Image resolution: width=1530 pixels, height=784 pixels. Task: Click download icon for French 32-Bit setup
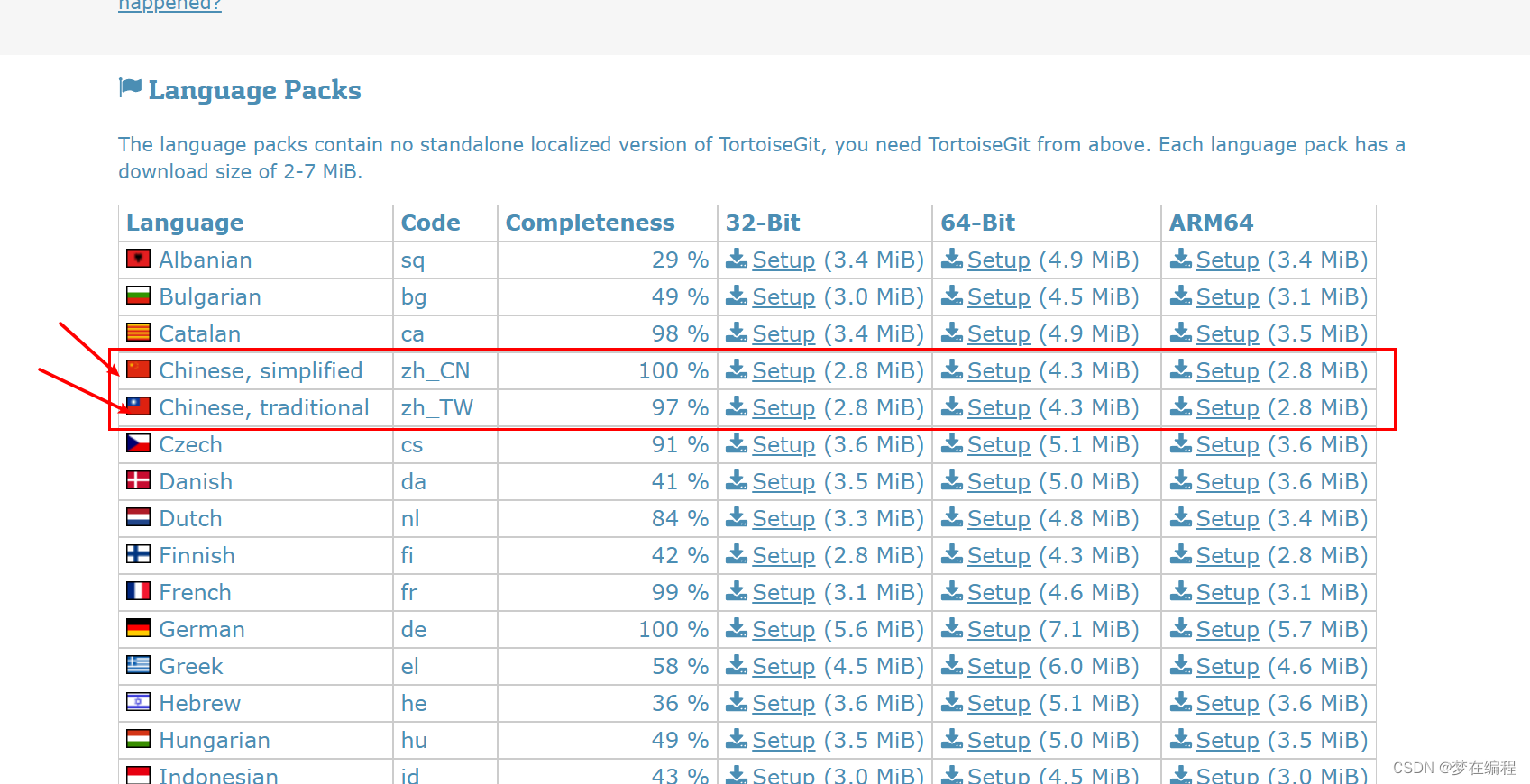[x=737, y=592]
